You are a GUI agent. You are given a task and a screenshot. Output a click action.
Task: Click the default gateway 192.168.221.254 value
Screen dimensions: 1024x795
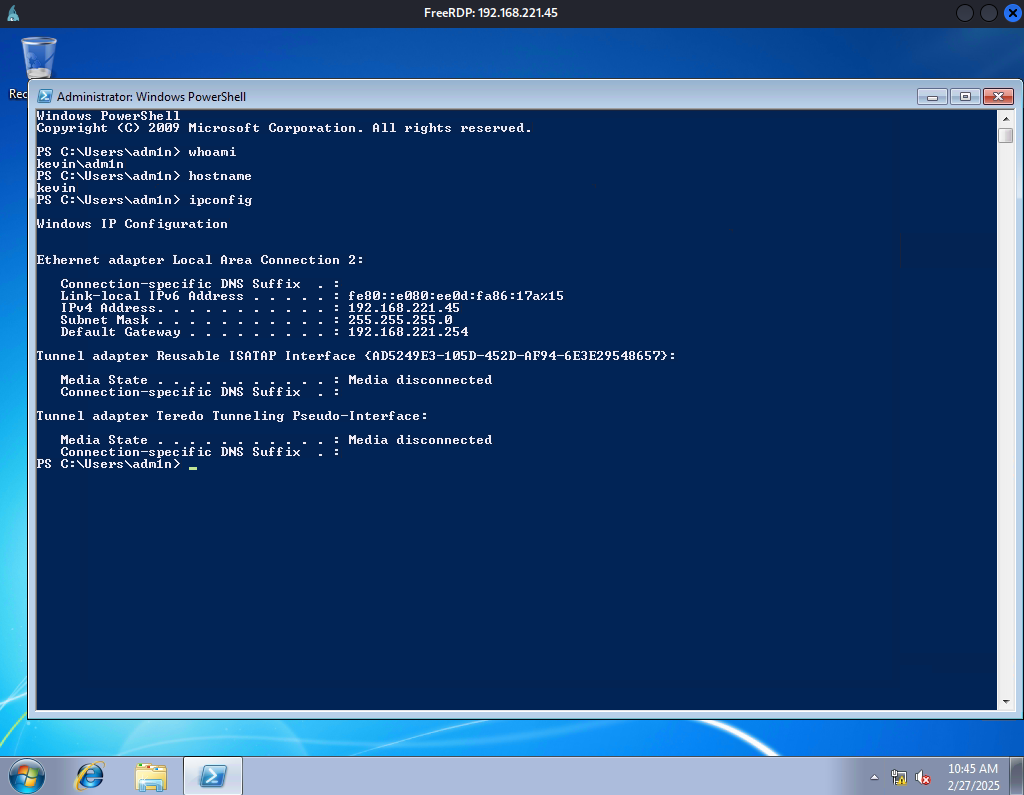[408, 332]
